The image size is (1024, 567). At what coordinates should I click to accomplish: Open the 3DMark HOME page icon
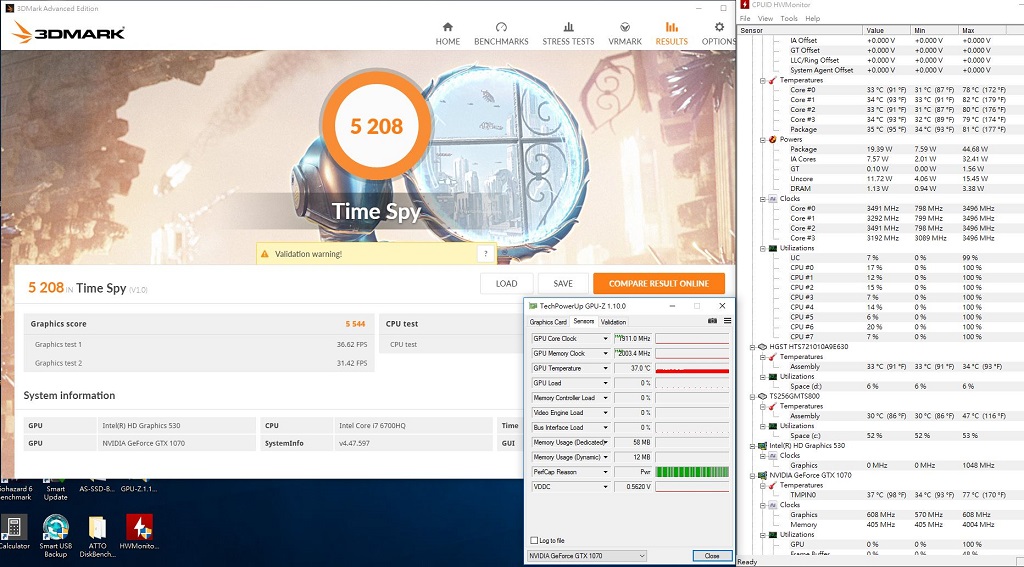coord(447,27)
